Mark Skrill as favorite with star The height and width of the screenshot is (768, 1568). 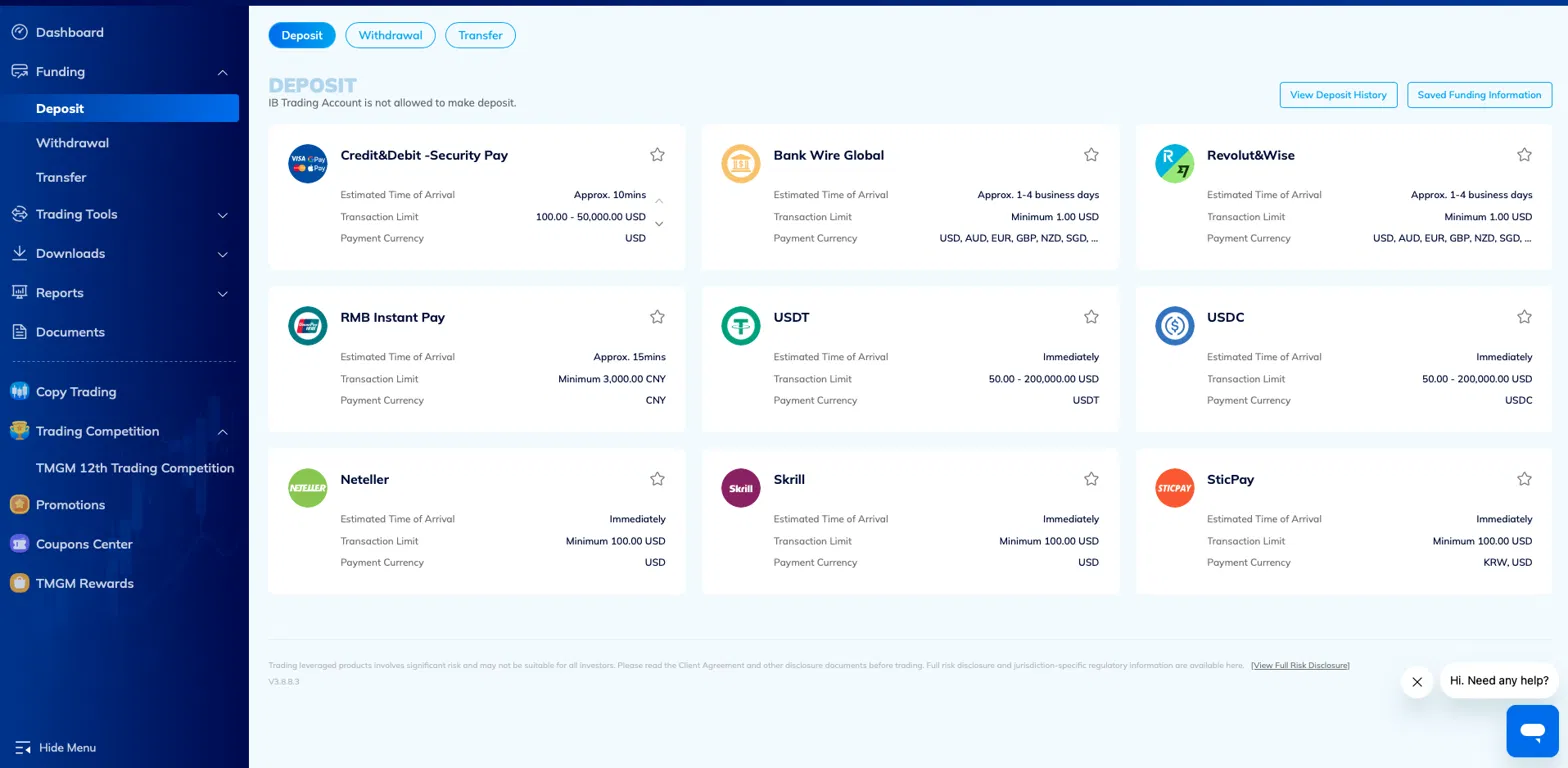click(x=1091, y=479)
